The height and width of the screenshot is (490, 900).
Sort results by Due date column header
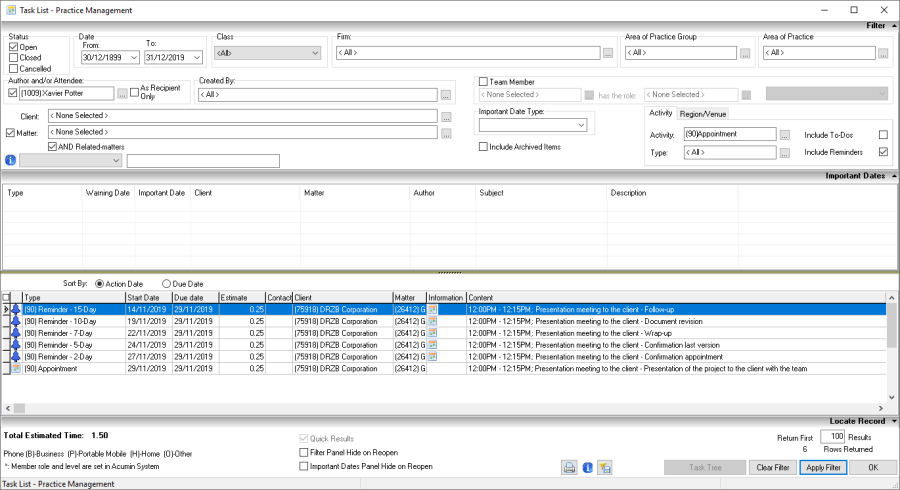196,298
